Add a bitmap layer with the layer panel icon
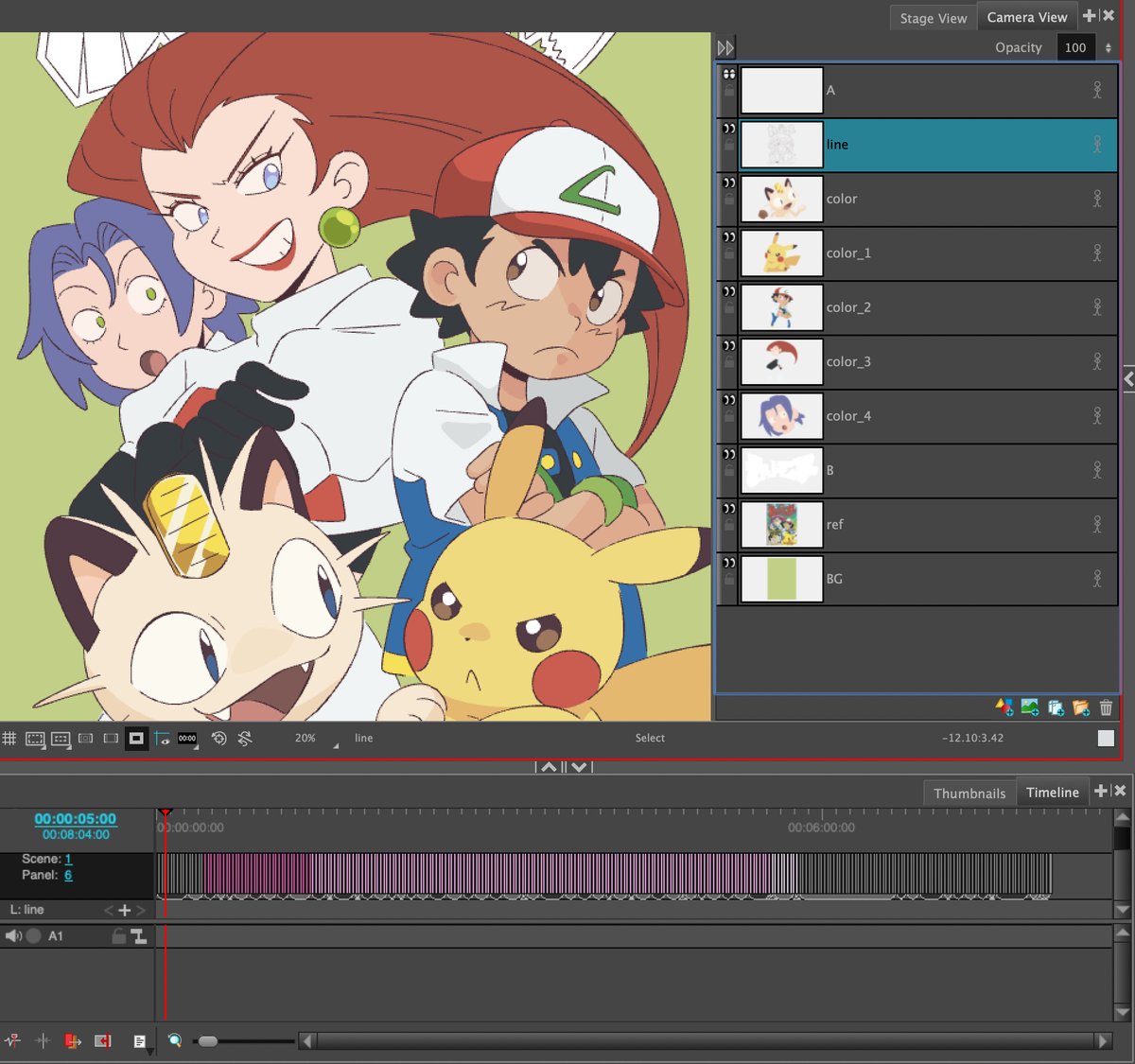The width and height of the screenshot is (1135, 1064). pyautogui.click(x=1030, y=707)
